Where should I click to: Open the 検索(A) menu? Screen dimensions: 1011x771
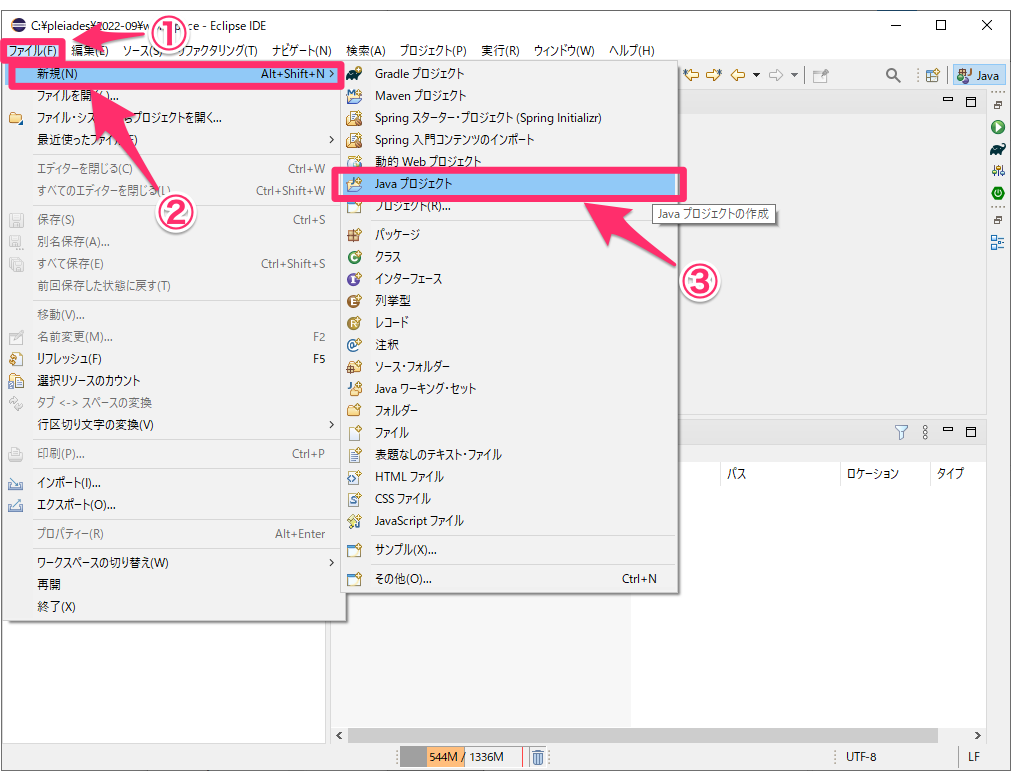click(x=366, y=50)
